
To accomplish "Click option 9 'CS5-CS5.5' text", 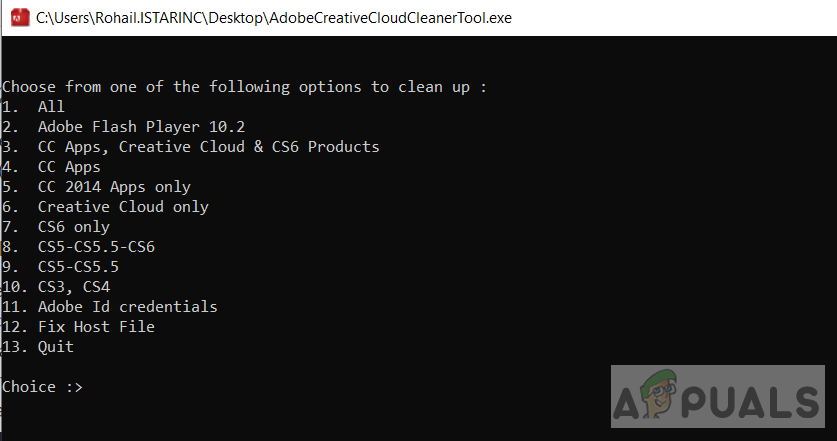I will tap(78, 266).
